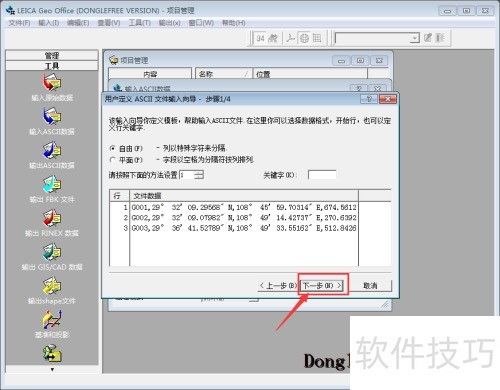Viewport: 500px width, 390px height.
Task: Click the globe geodetic toolbar icon
Action: point(304,38)
